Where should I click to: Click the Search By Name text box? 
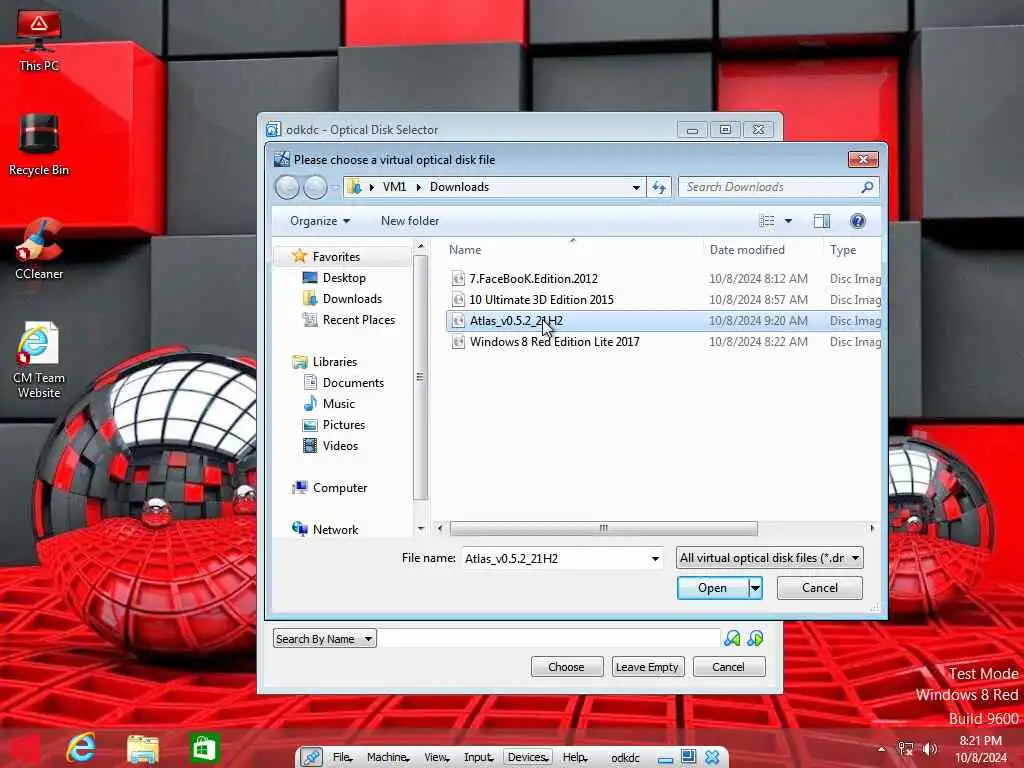click(x=549, y=639)
